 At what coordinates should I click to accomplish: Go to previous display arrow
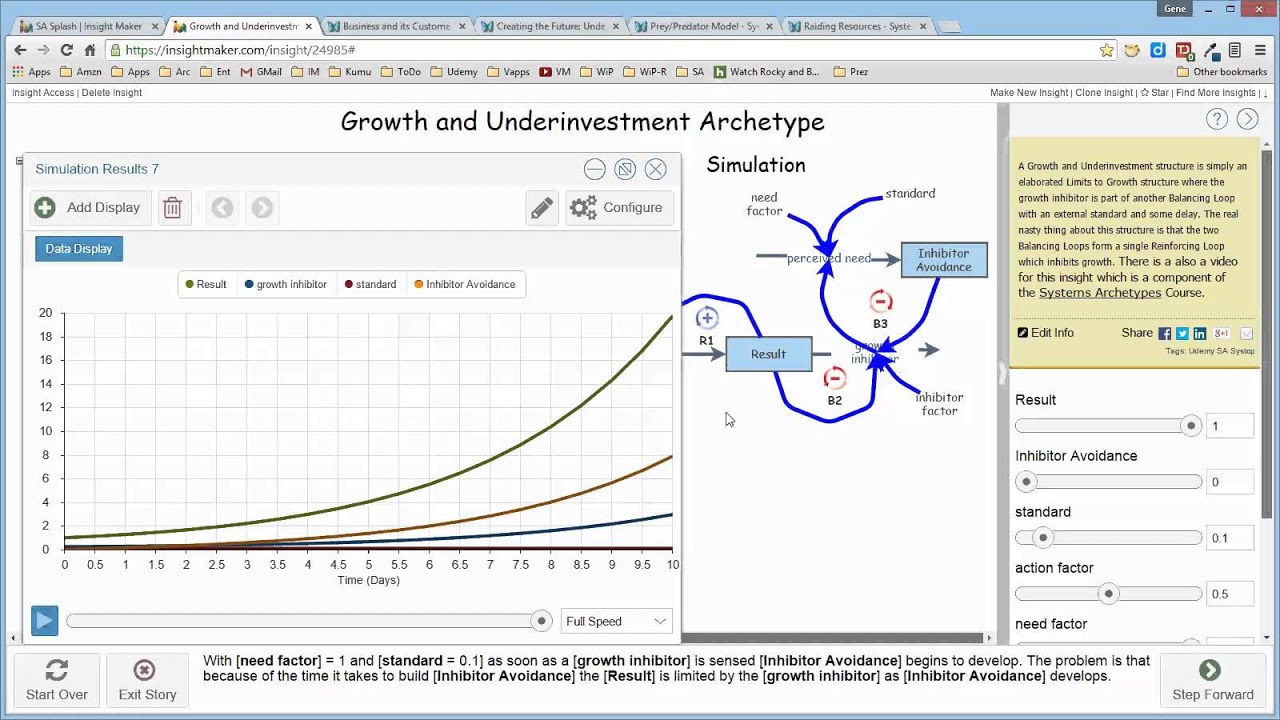(x=222, y=208)
